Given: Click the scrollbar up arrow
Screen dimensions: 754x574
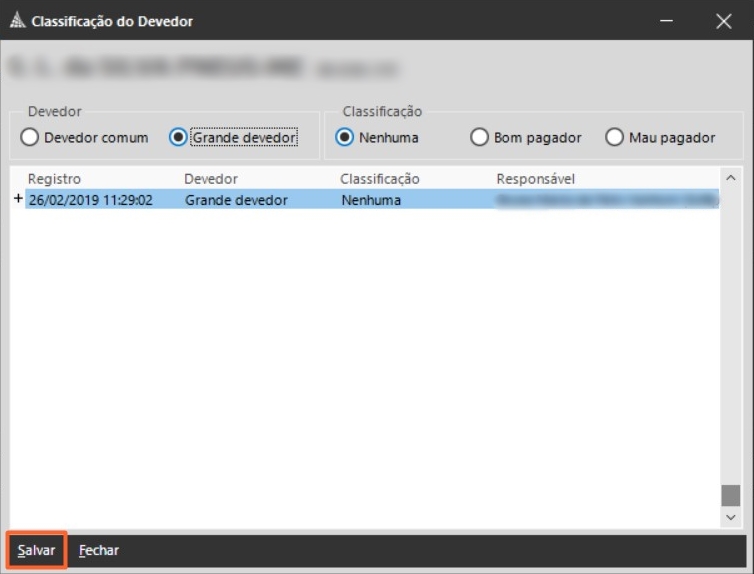Looking at the screenshot, I should point(730,178).
